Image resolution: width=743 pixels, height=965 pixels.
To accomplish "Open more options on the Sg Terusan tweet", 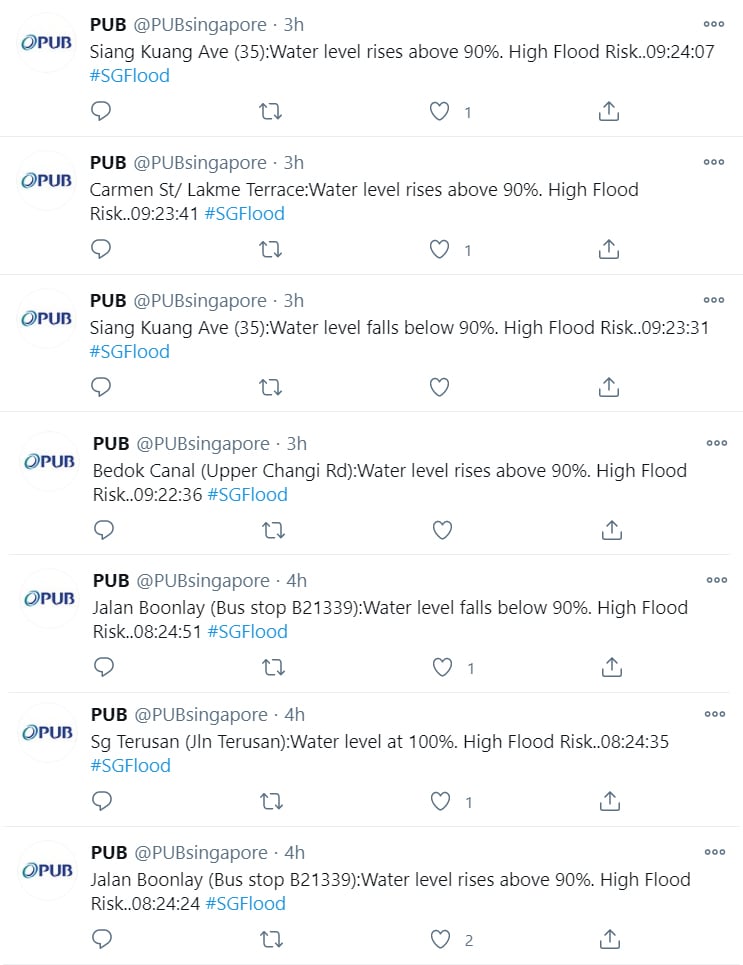I will (x=713, y=714).
